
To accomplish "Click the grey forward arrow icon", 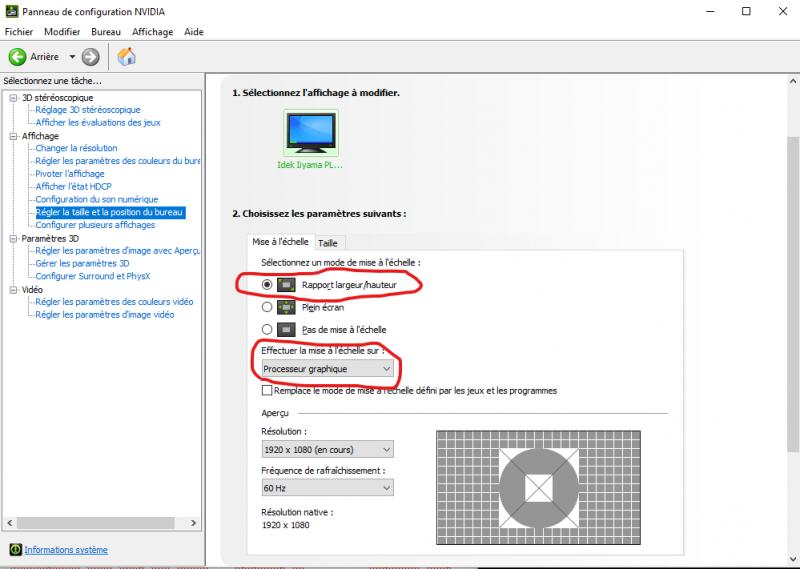I will tap(90, 57).
